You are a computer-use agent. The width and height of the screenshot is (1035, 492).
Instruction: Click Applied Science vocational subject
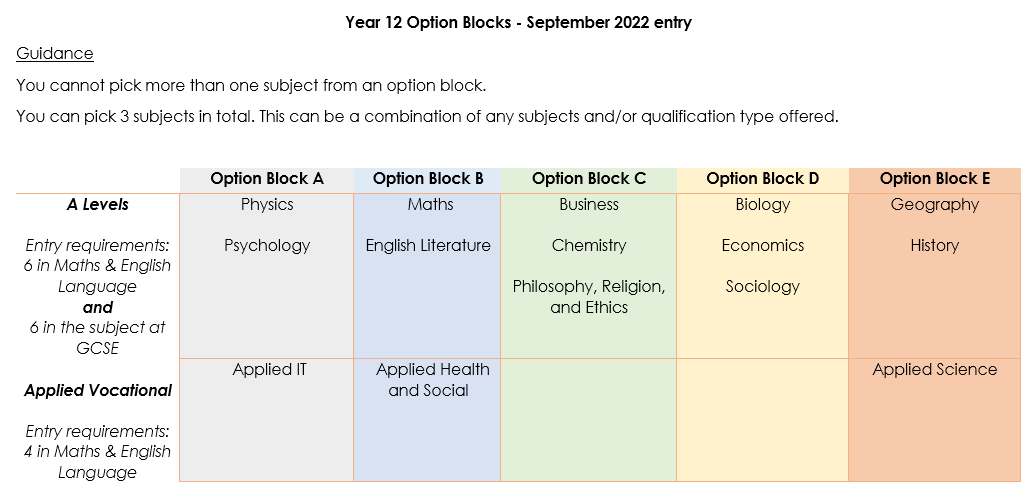pos(934,370)
